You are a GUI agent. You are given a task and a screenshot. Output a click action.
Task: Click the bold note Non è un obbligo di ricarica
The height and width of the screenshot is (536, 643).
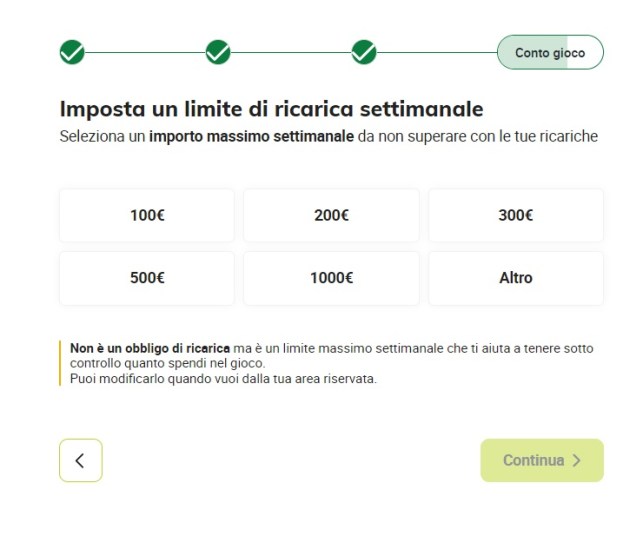tap(150, 348)
